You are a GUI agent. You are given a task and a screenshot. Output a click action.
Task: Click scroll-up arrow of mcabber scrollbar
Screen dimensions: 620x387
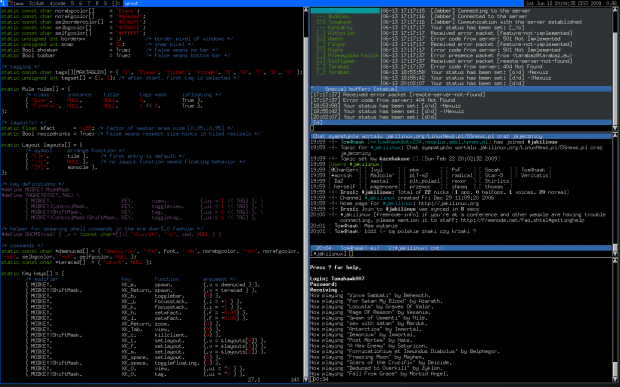[x=615, y=9]
